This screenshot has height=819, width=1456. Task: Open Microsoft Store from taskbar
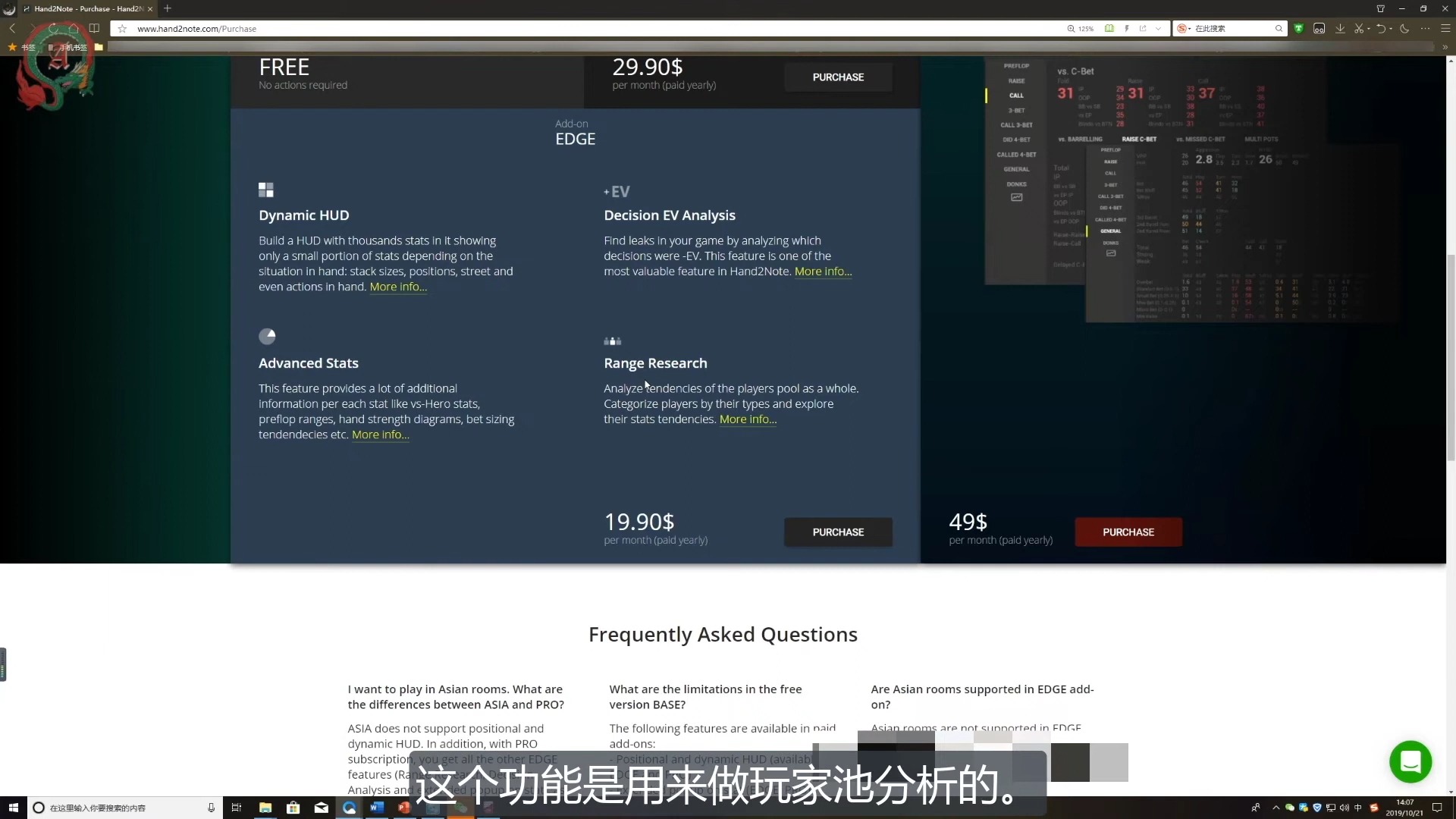click(293, 808)
